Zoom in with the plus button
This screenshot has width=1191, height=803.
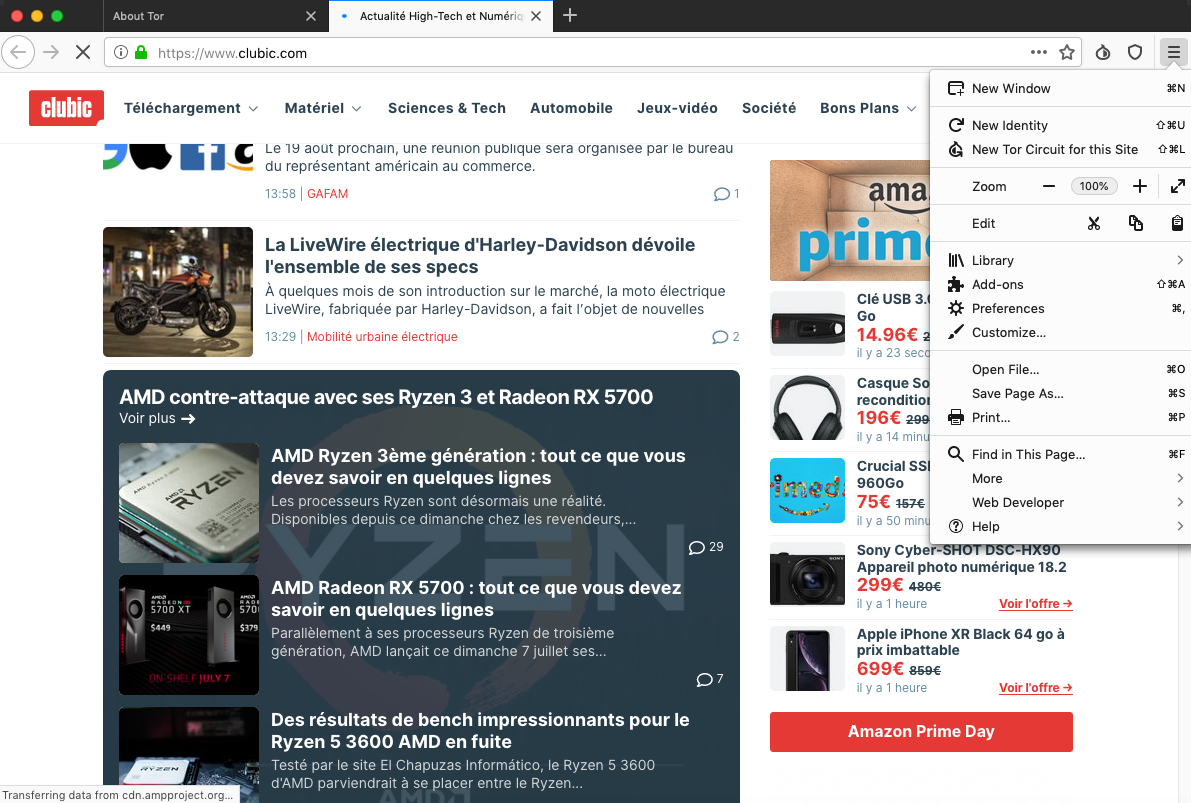(1139, 186)
